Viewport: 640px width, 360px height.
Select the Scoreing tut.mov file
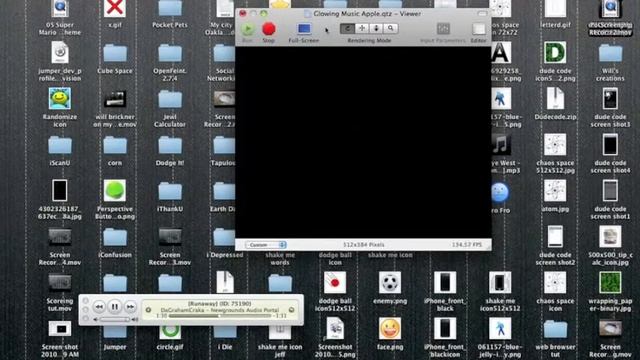pos(60,282)
